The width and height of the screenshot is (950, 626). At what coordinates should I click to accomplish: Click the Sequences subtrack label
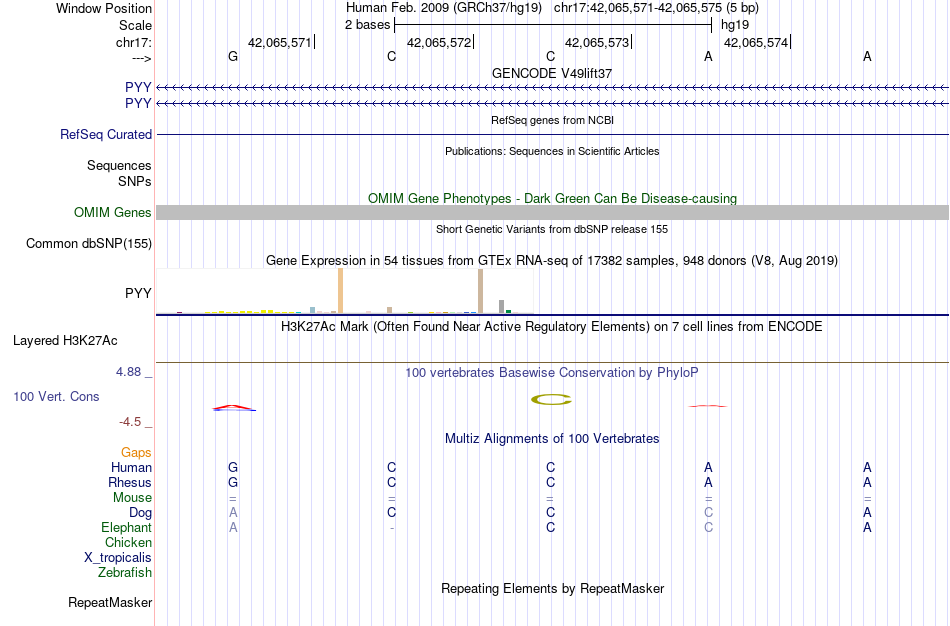coord(119,165)
